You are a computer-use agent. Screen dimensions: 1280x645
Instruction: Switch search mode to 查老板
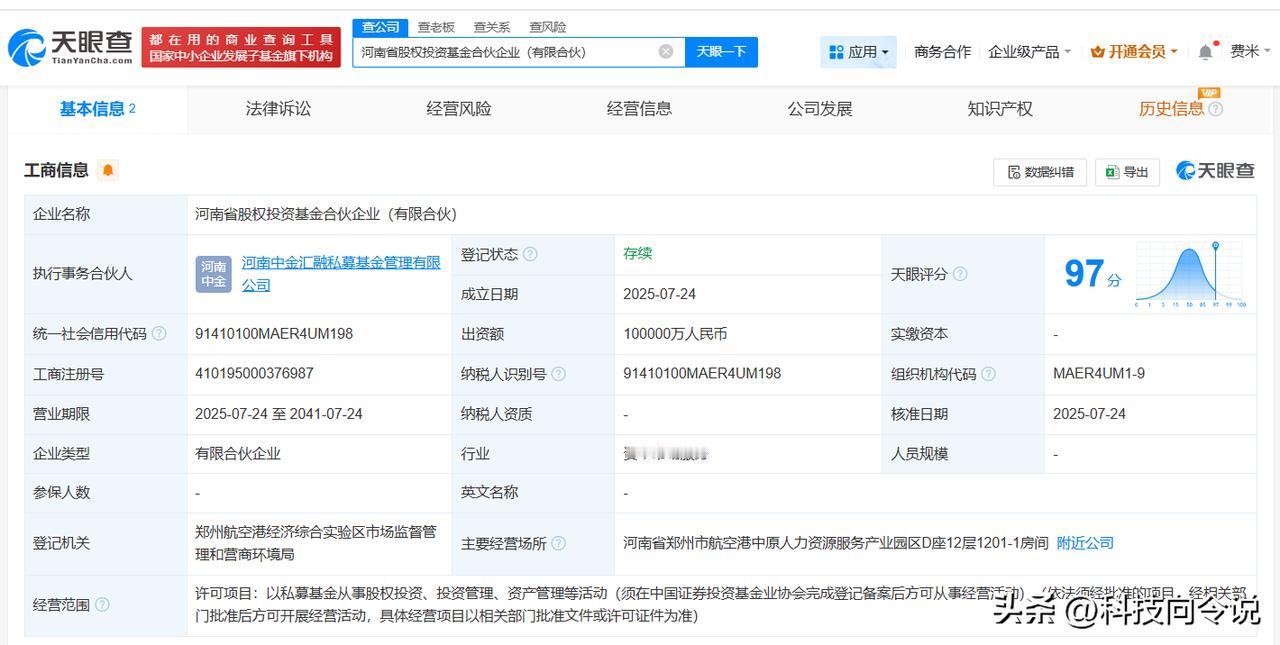point(436,27)
